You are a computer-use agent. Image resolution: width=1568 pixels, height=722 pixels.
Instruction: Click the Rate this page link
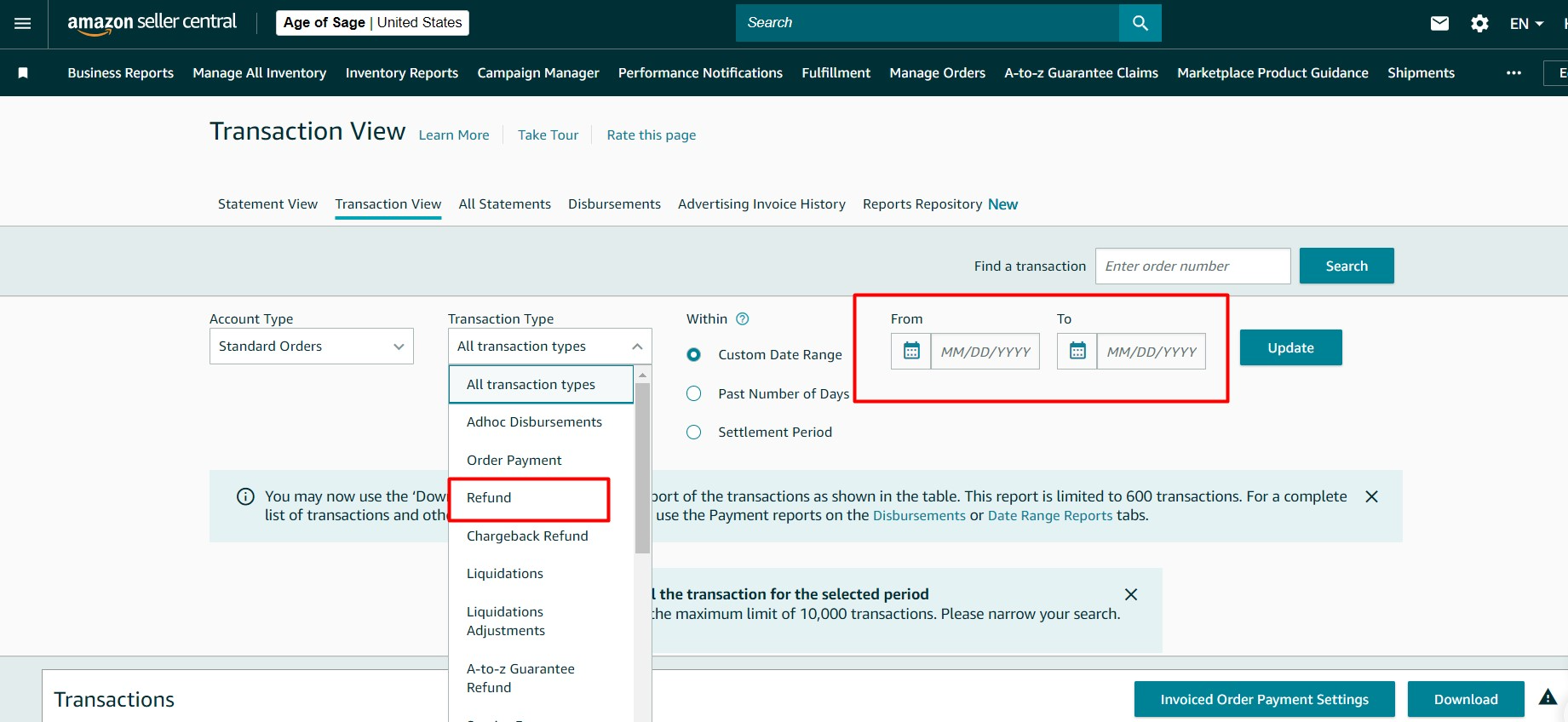[652, 135]
